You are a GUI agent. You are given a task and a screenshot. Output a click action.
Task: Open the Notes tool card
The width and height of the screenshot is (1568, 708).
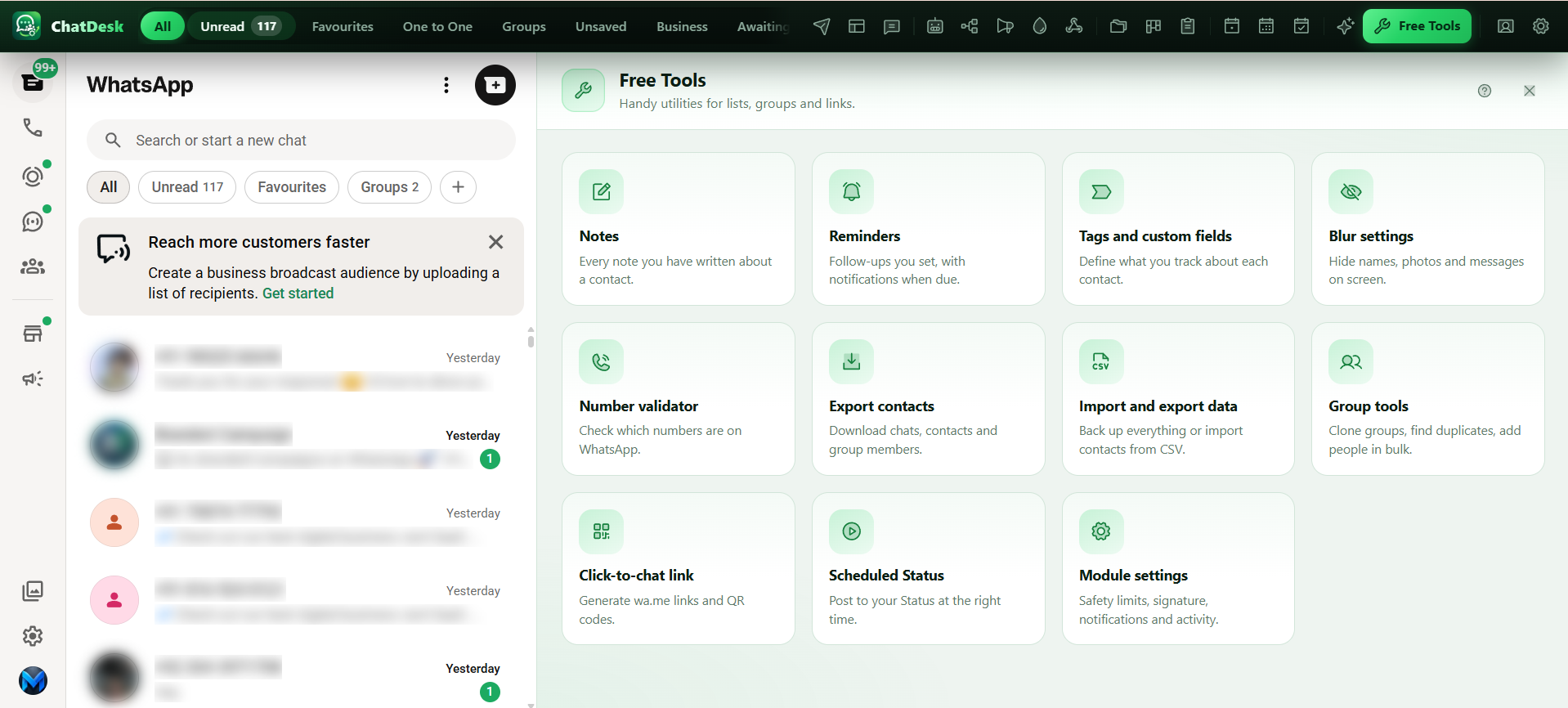coord(679,229)
